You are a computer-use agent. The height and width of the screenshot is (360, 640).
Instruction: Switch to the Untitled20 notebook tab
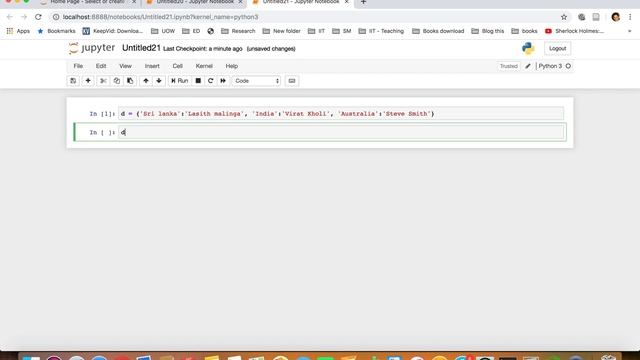click(x=195, y=2)
